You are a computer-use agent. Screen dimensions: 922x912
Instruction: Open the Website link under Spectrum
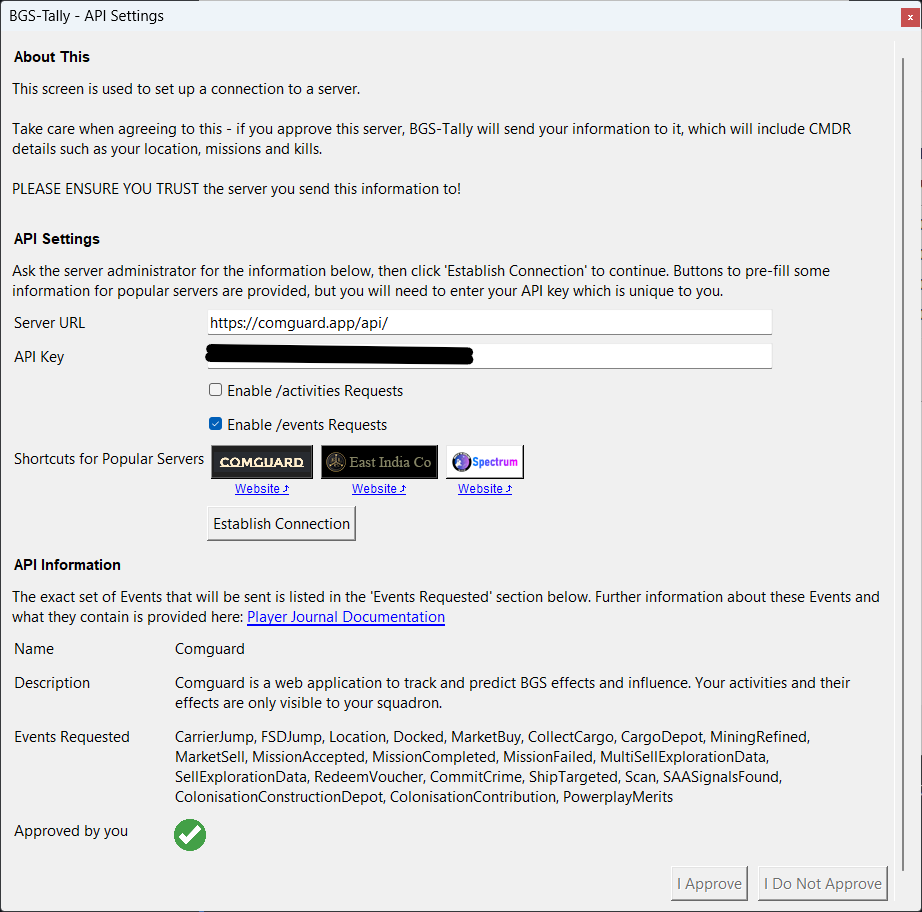(x=485, y=489)
